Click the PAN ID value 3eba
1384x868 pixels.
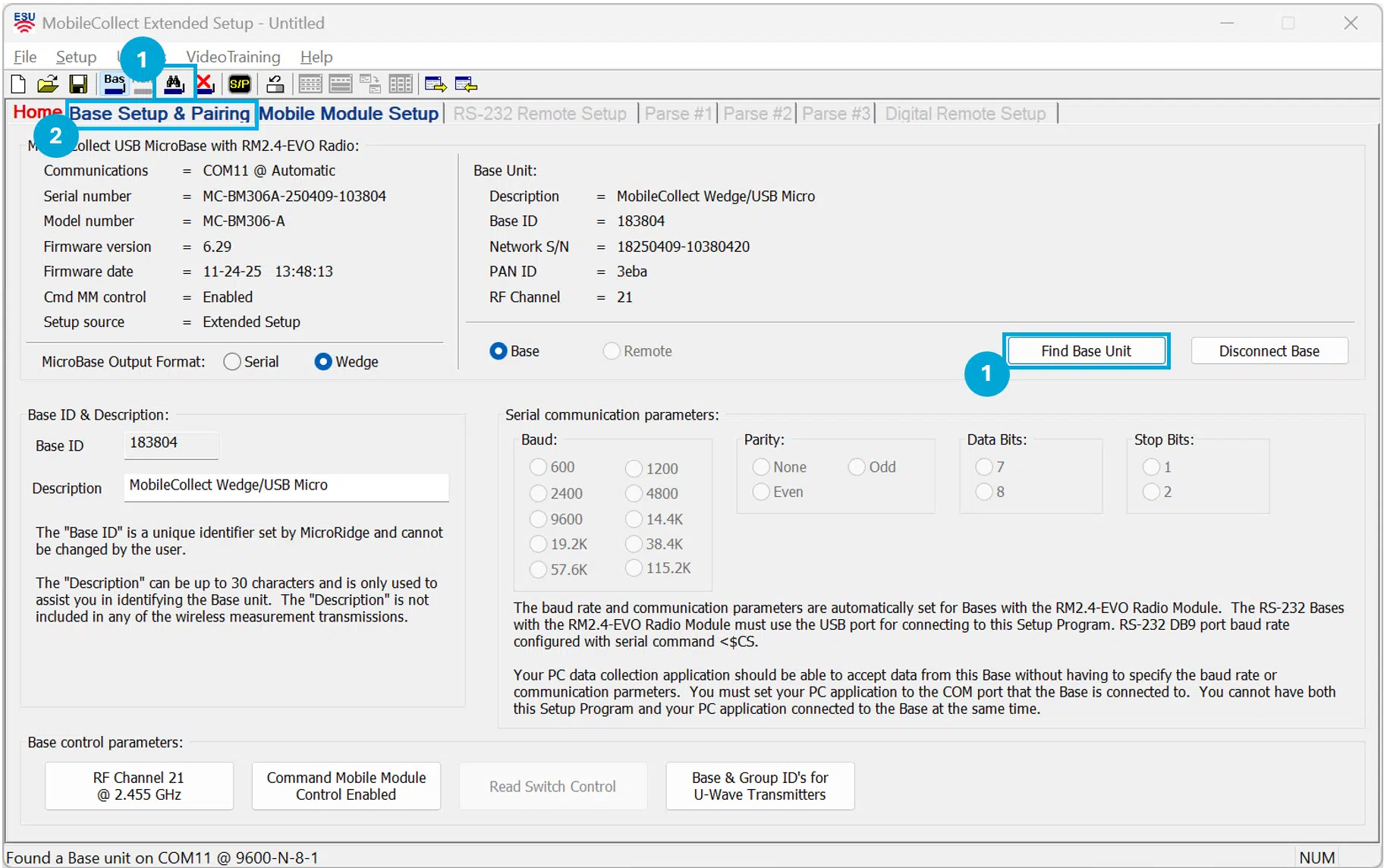[x=631, y=272]
